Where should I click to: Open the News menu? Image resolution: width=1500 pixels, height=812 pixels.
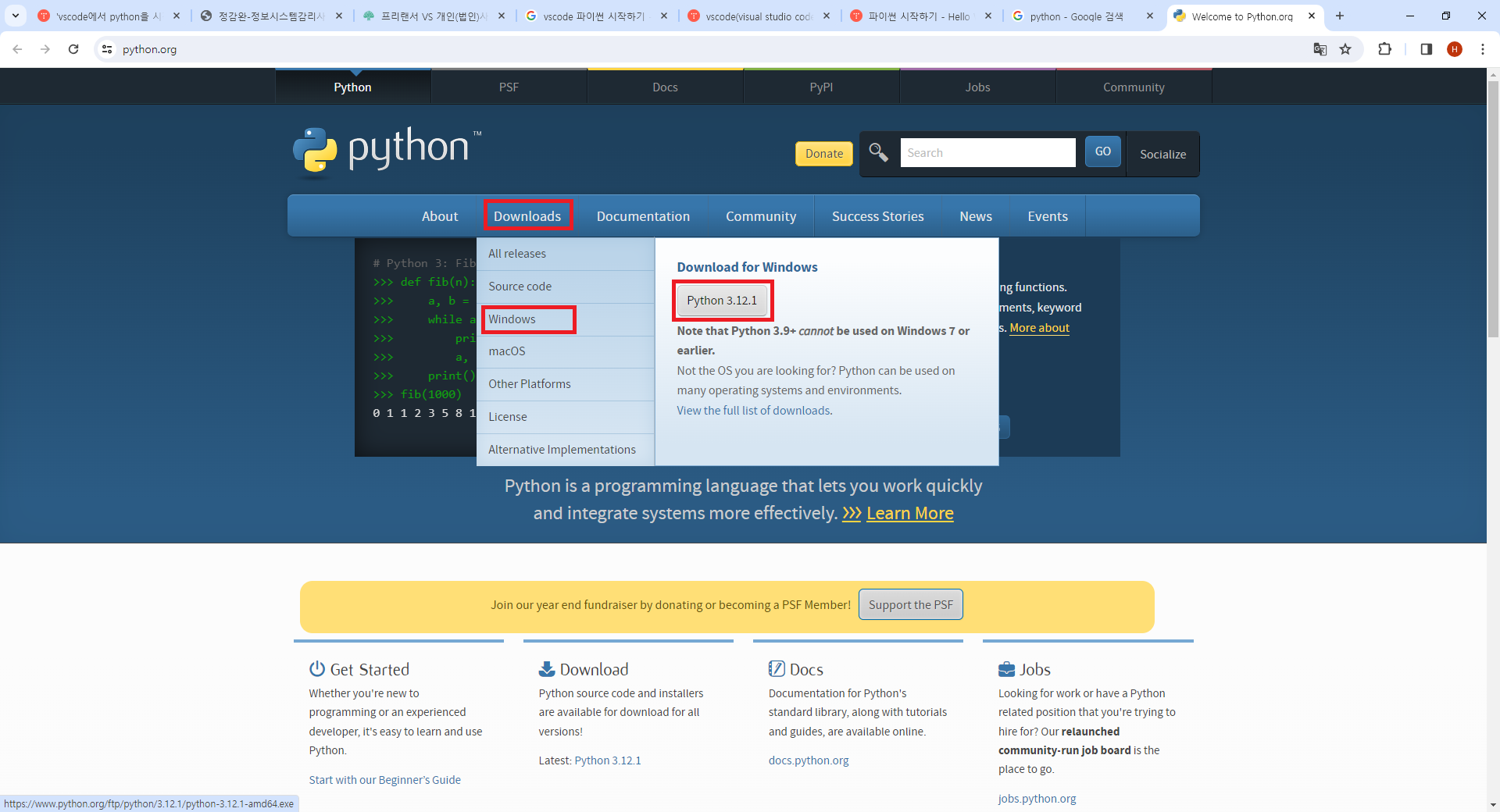click(x=976, y=216)
